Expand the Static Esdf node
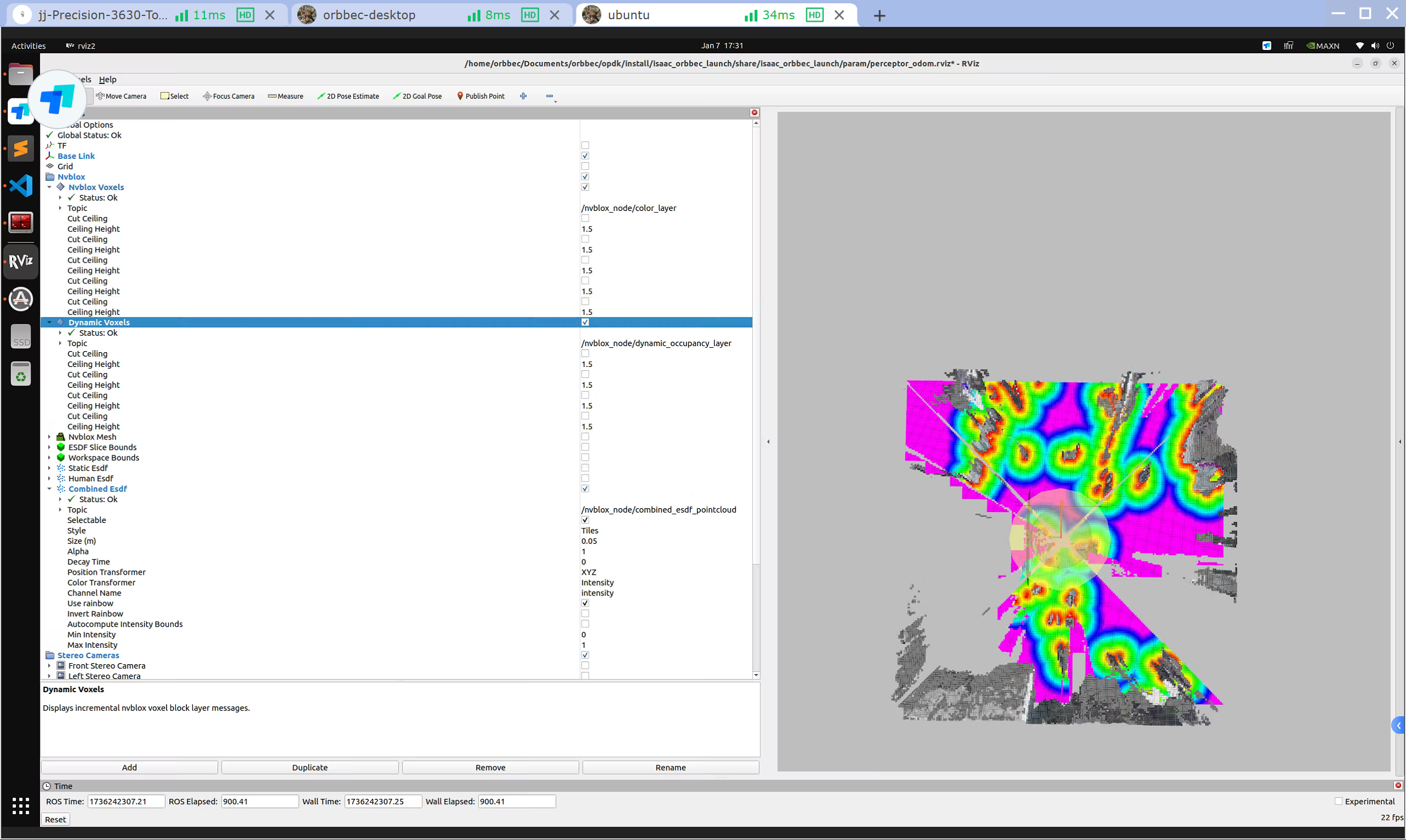Image resolution: width=1406 pixels, height=840 pixels. pyautogui.click(x=49, y=468)
